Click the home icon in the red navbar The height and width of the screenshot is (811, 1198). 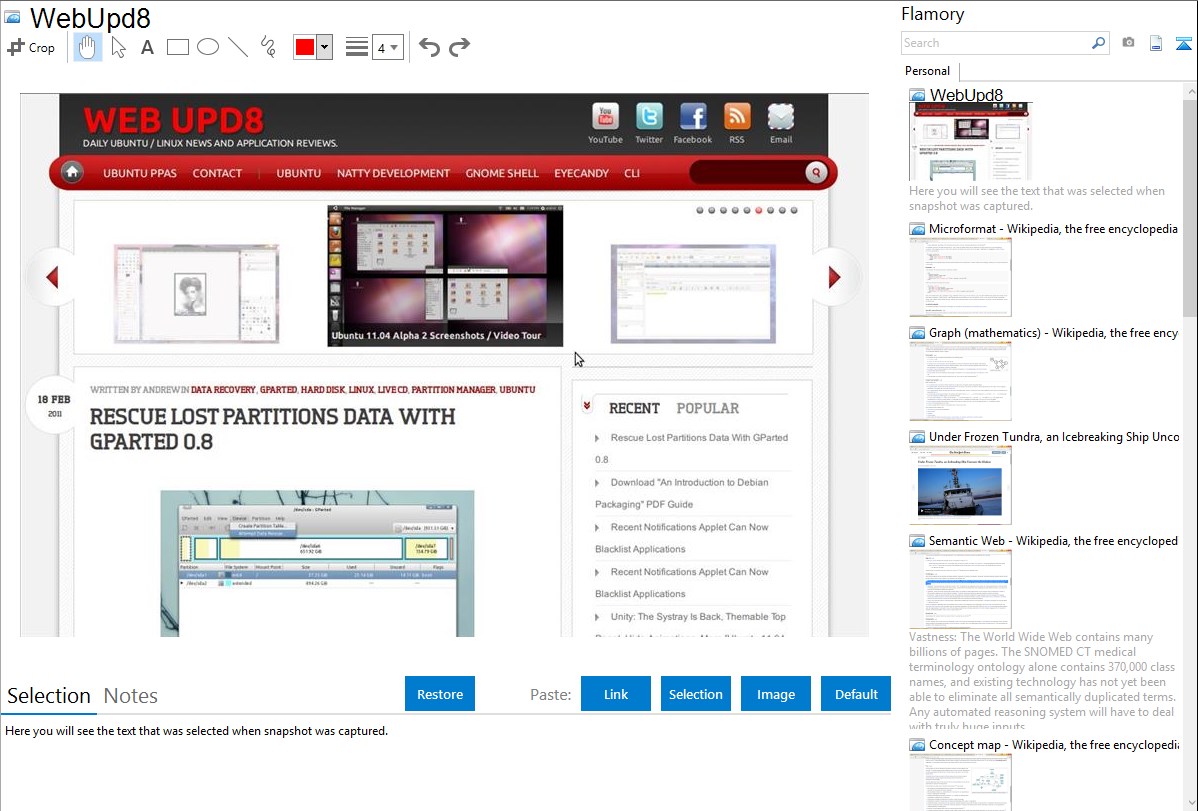(x=72, y=172)
